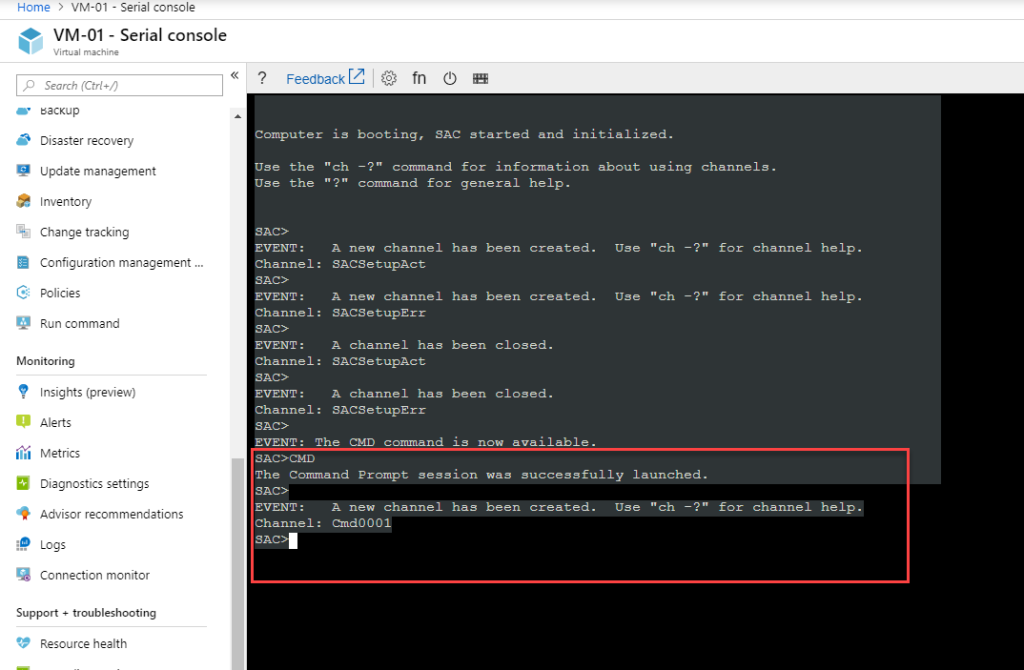Send function keys using the fn icon
The height and width of the screenshot is (670, 1024).
pos(419,78)
